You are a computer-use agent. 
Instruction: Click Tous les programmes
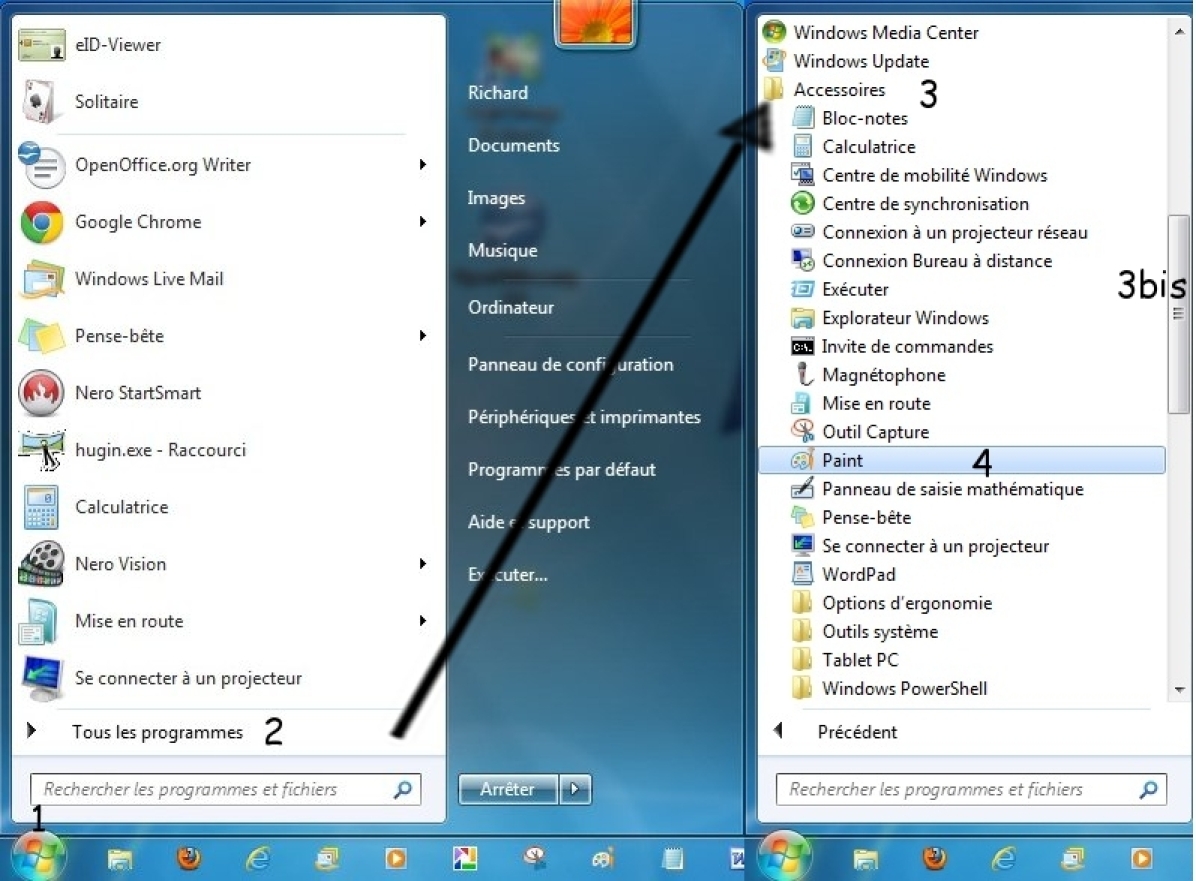pos(157,732)
